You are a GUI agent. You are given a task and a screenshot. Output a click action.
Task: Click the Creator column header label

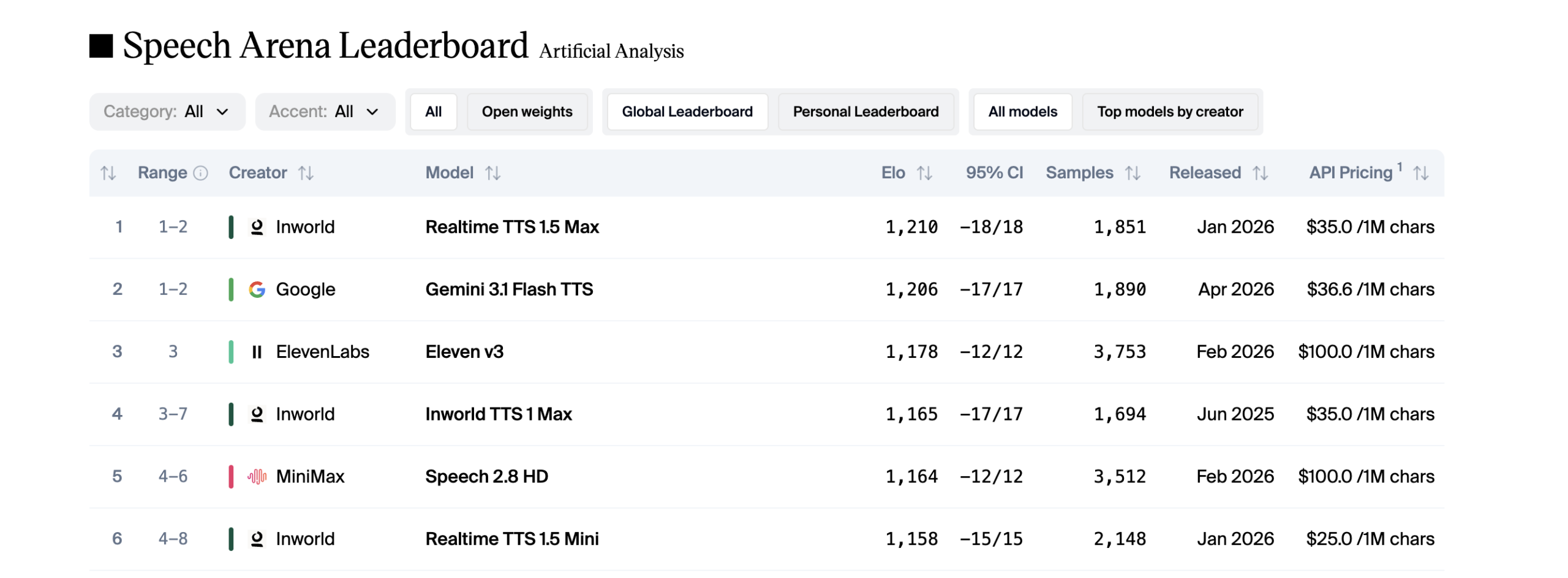point(258,173)
